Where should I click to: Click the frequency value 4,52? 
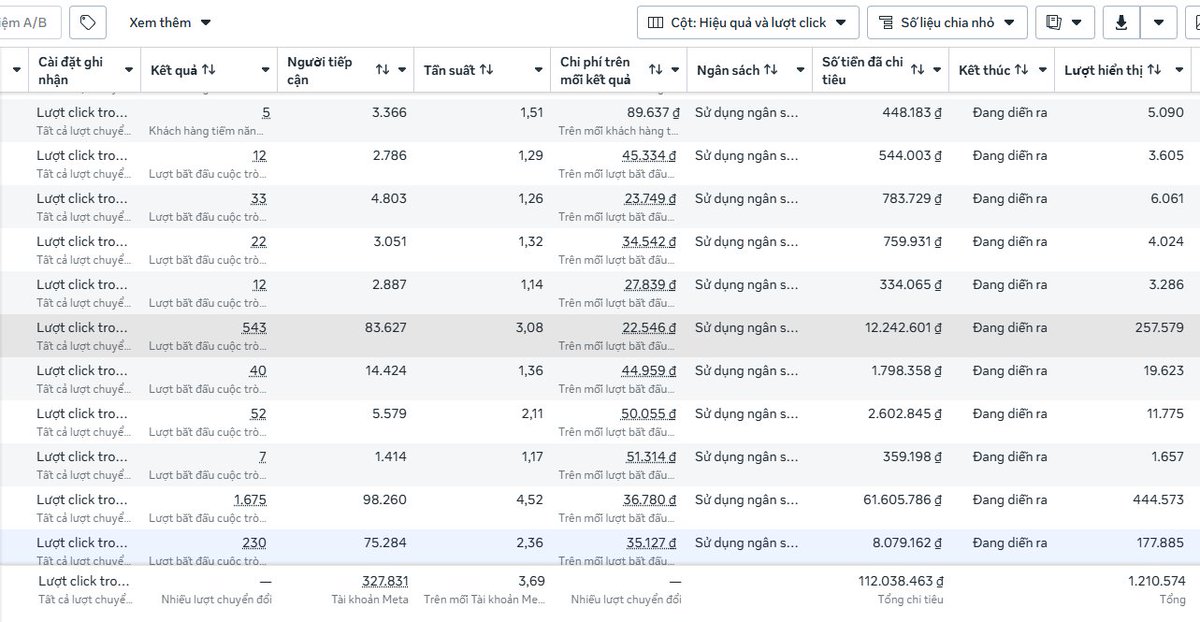[532, 500]
